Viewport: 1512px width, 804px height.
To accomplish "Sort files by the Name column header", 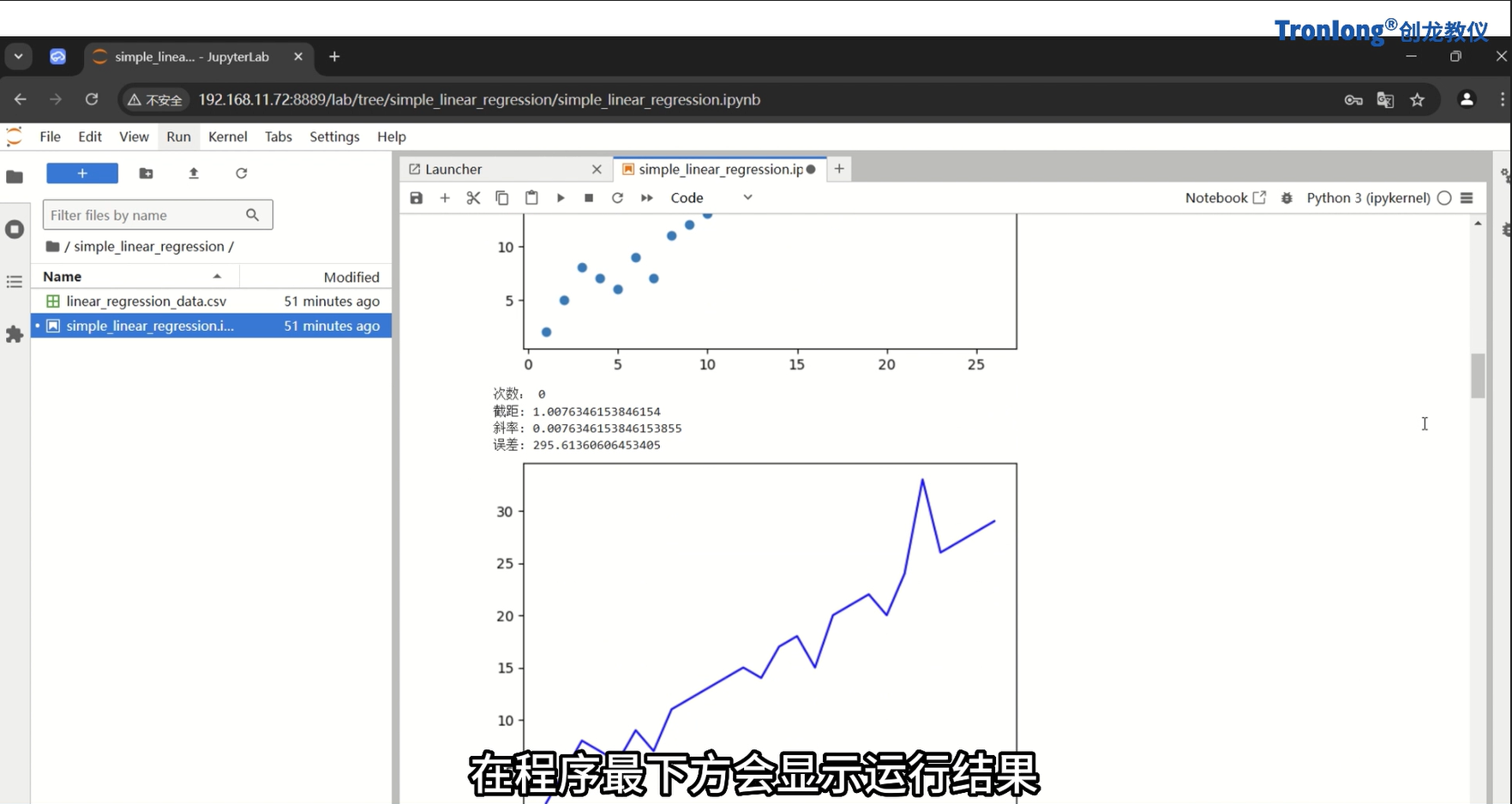I will 135,277.
